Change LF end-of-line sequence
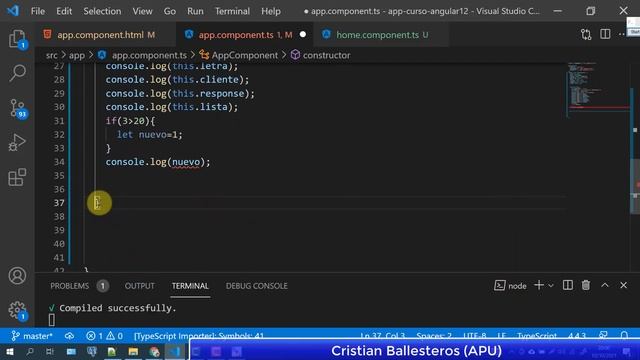 [502, 336]
